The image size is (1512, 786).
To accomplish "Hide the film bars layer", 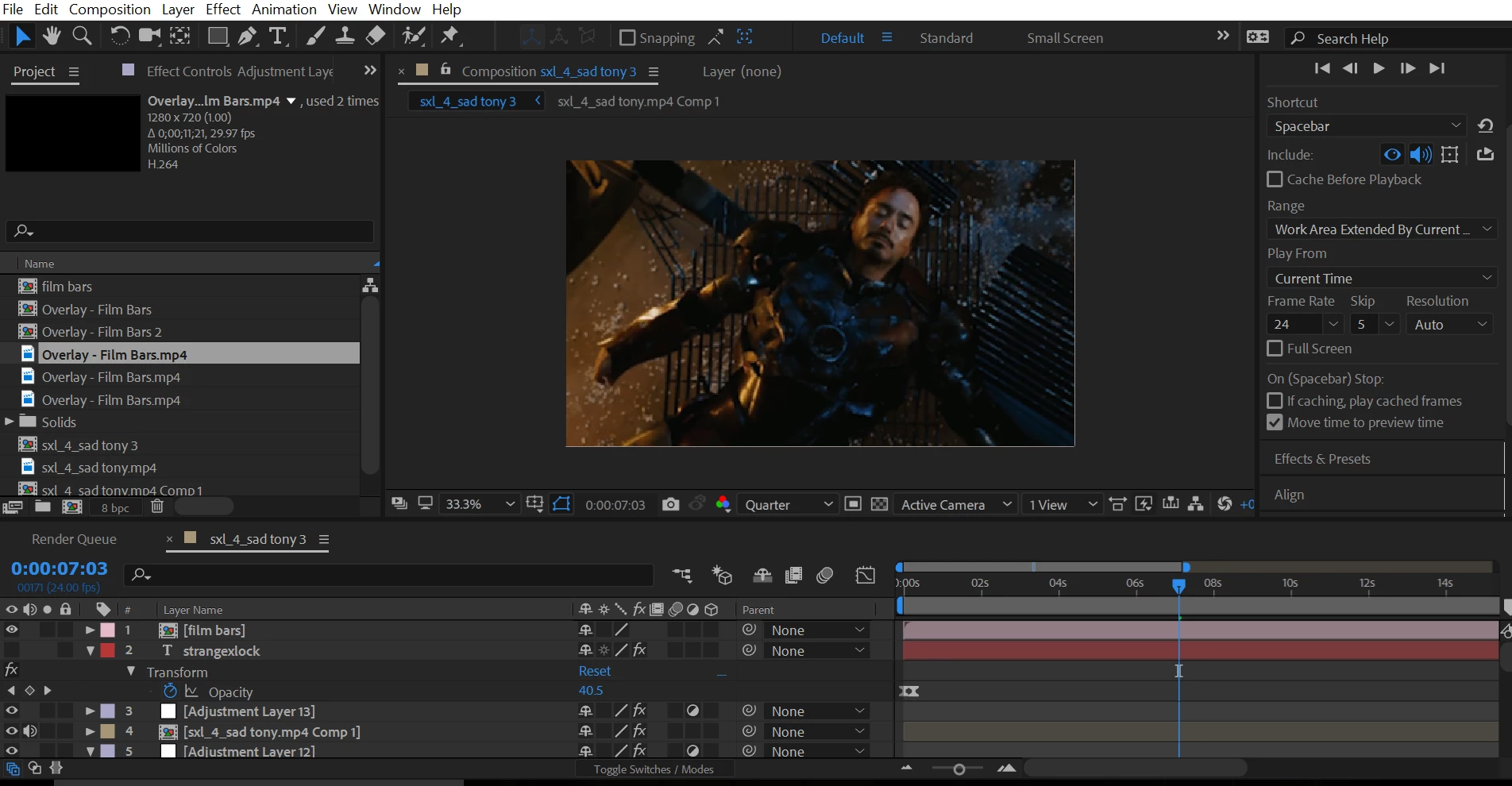I will [x=12, y=630].
